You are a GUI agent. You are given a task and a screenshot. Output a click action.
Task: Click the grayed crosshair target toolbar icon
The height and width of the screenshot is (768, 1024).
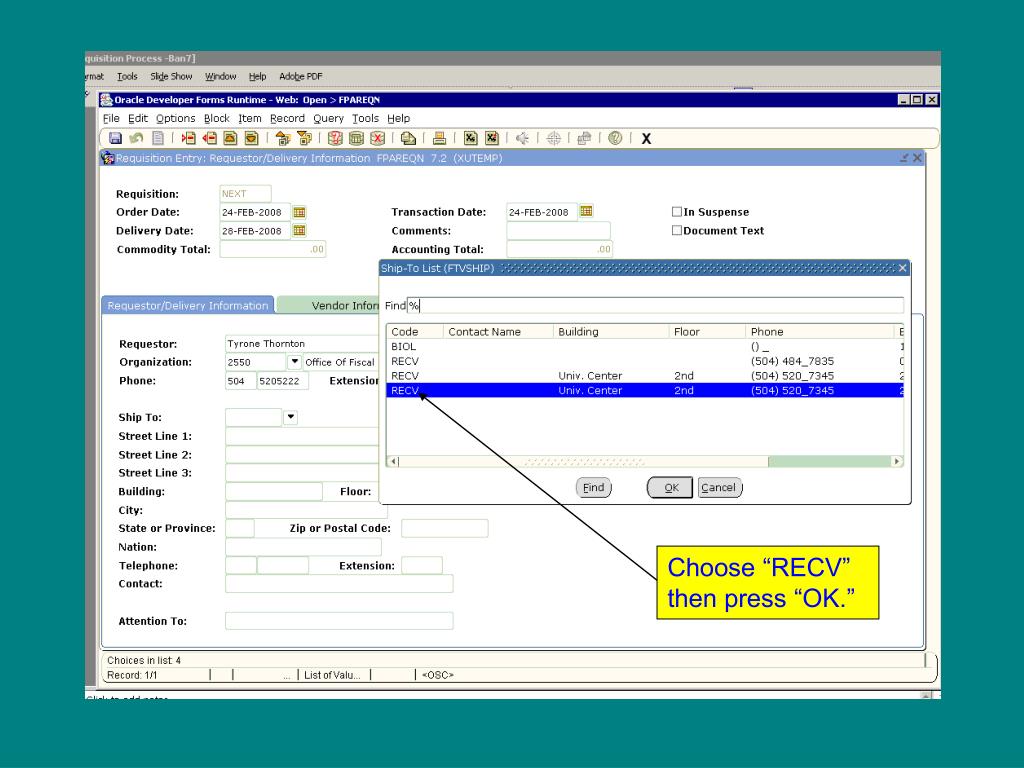(x=554, y=138)
